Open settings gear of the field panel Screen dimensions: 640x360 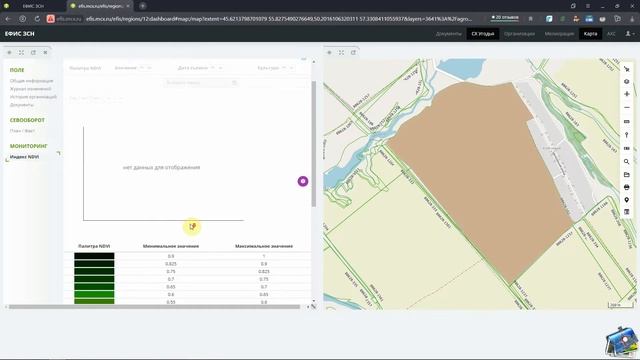(9, 52)
